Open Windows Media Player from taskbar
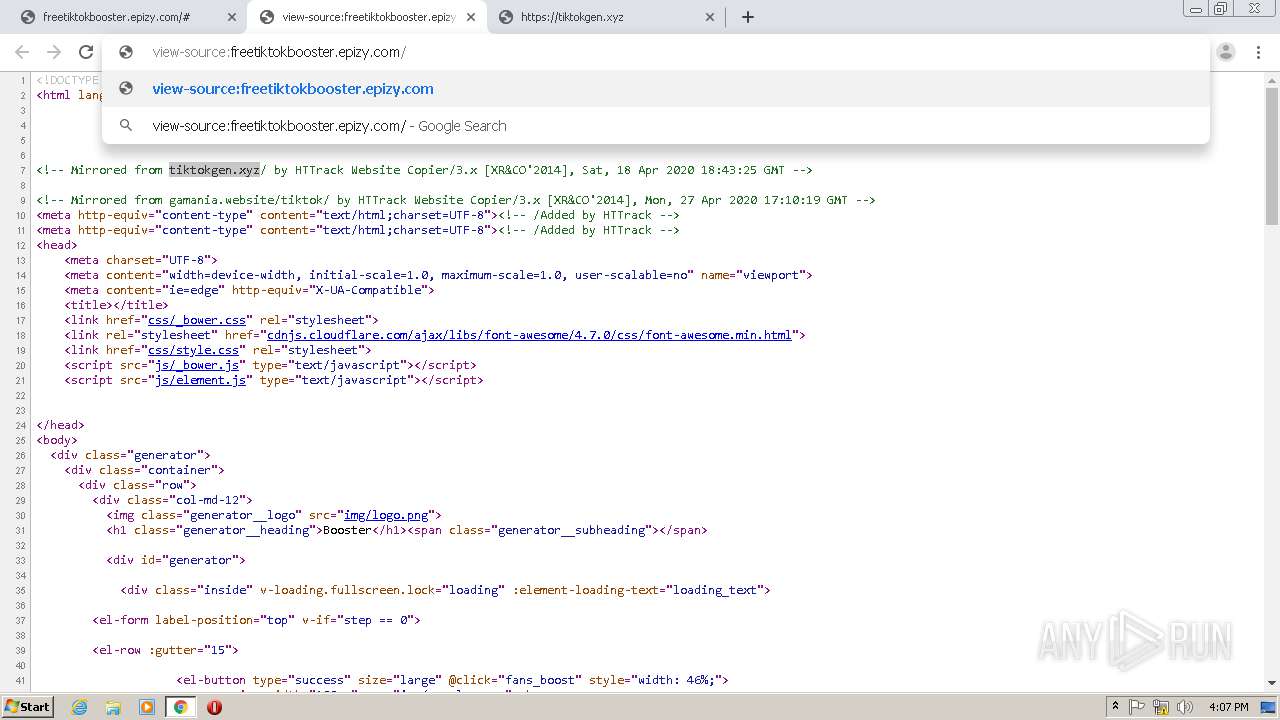1280x720 pixels. (x=147, y=707)
